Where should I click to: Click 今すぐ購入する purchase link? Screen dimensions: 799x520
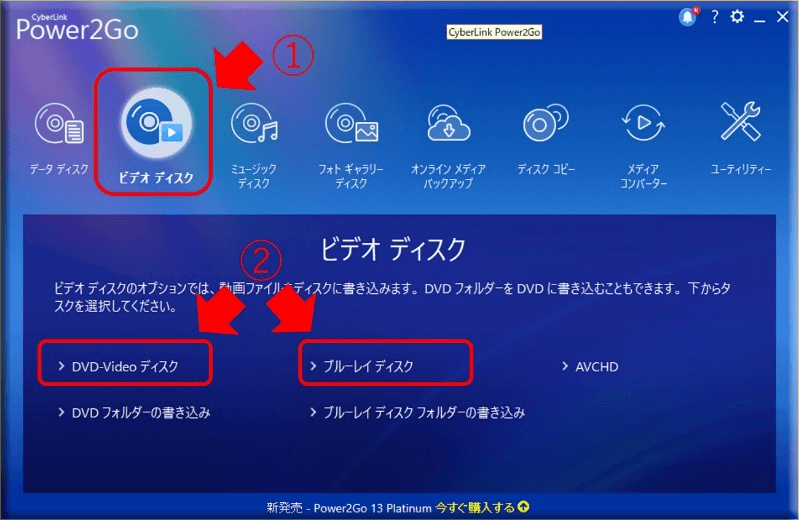click(x=475, y=508)
